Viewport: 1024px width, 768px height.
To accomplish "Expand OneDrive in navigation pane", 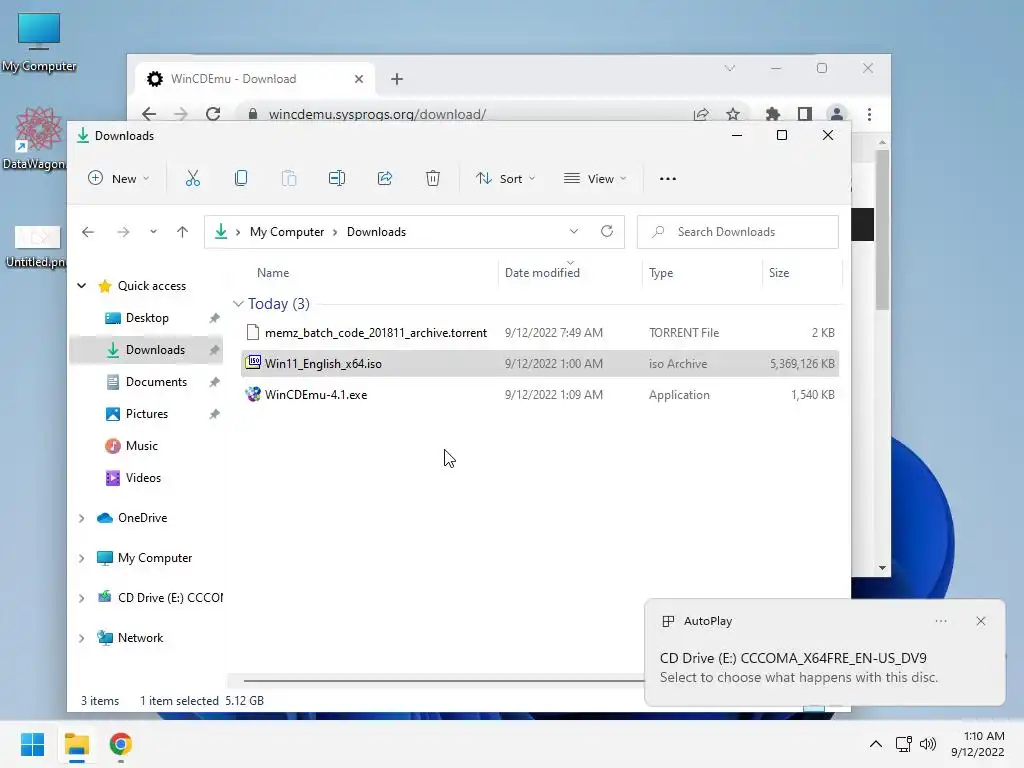I will 82,518.
